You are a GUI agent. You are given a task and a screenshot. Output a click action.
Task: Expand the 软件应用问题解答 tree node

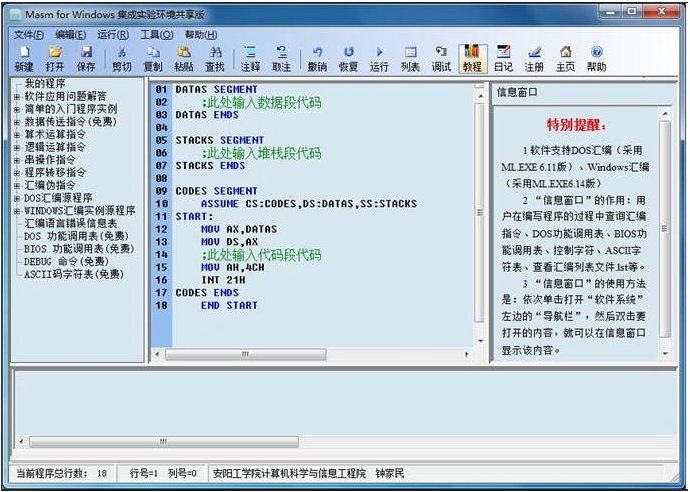pos(17,96)
